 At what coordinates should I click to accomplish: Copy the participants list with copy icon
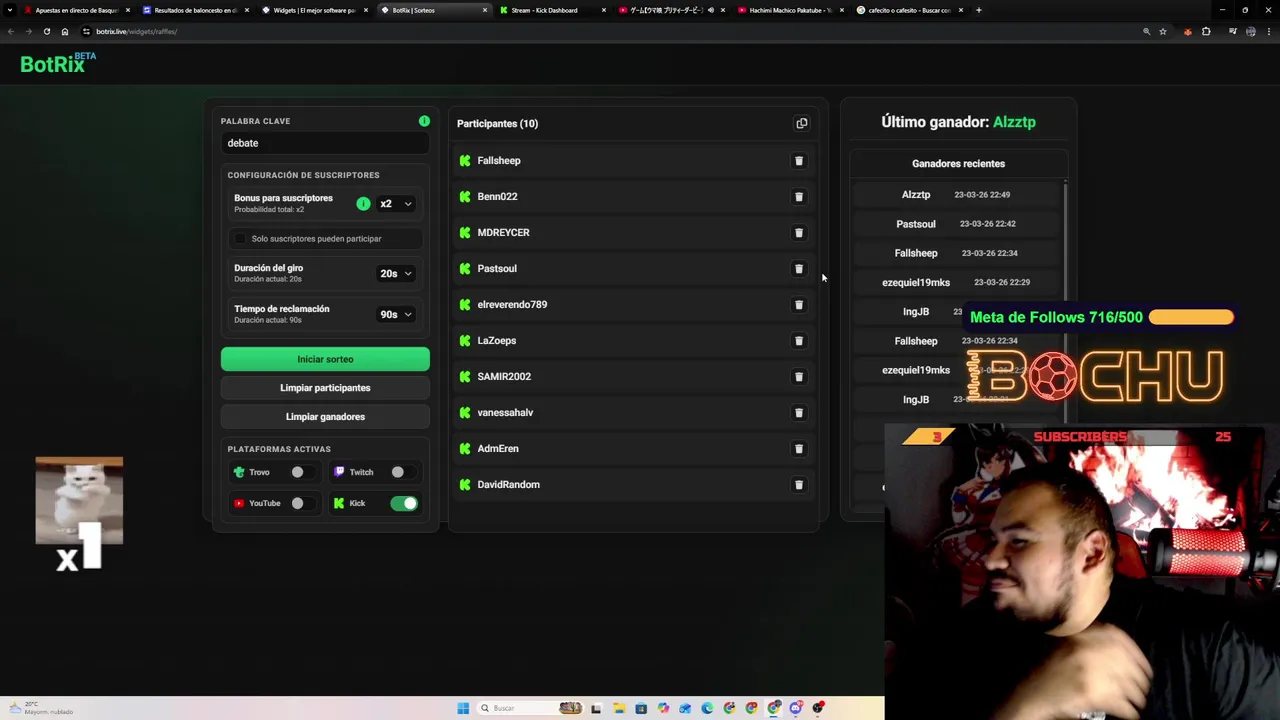tap(801, 123)
